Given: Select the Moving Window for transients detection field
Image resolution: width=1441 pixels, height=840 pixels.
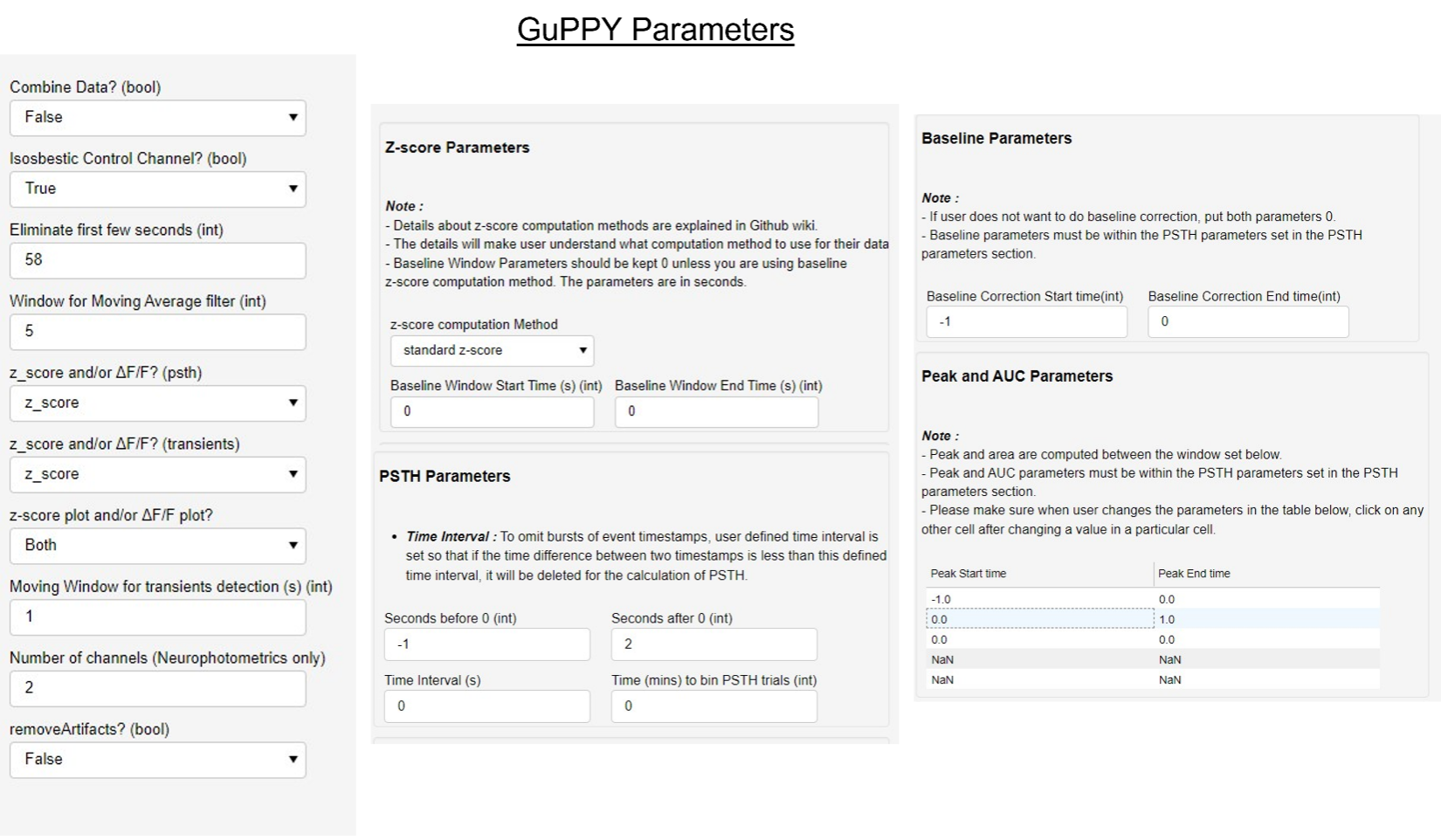Looking at the screenshot, I should click(158, 616).
